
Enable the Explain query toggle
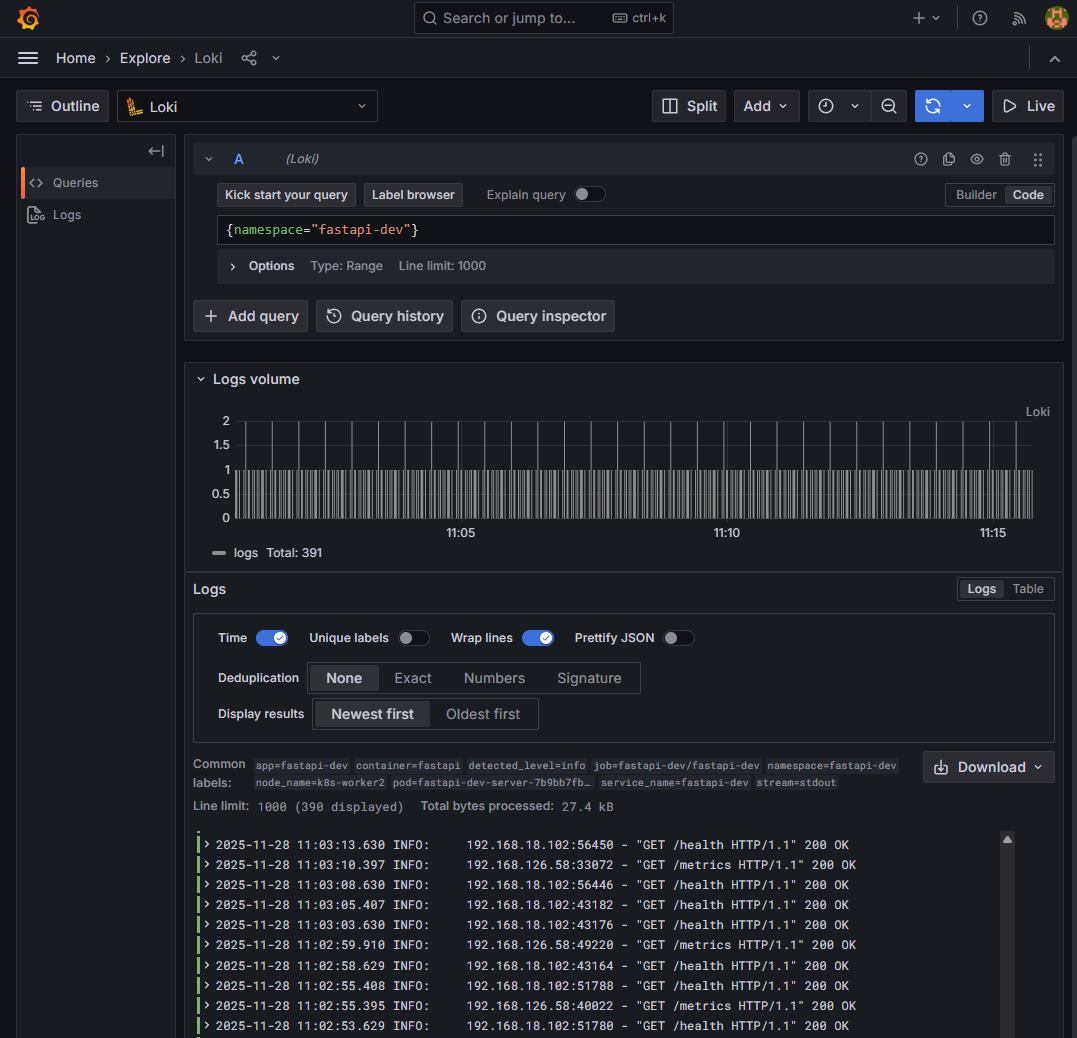pos(590,194)
